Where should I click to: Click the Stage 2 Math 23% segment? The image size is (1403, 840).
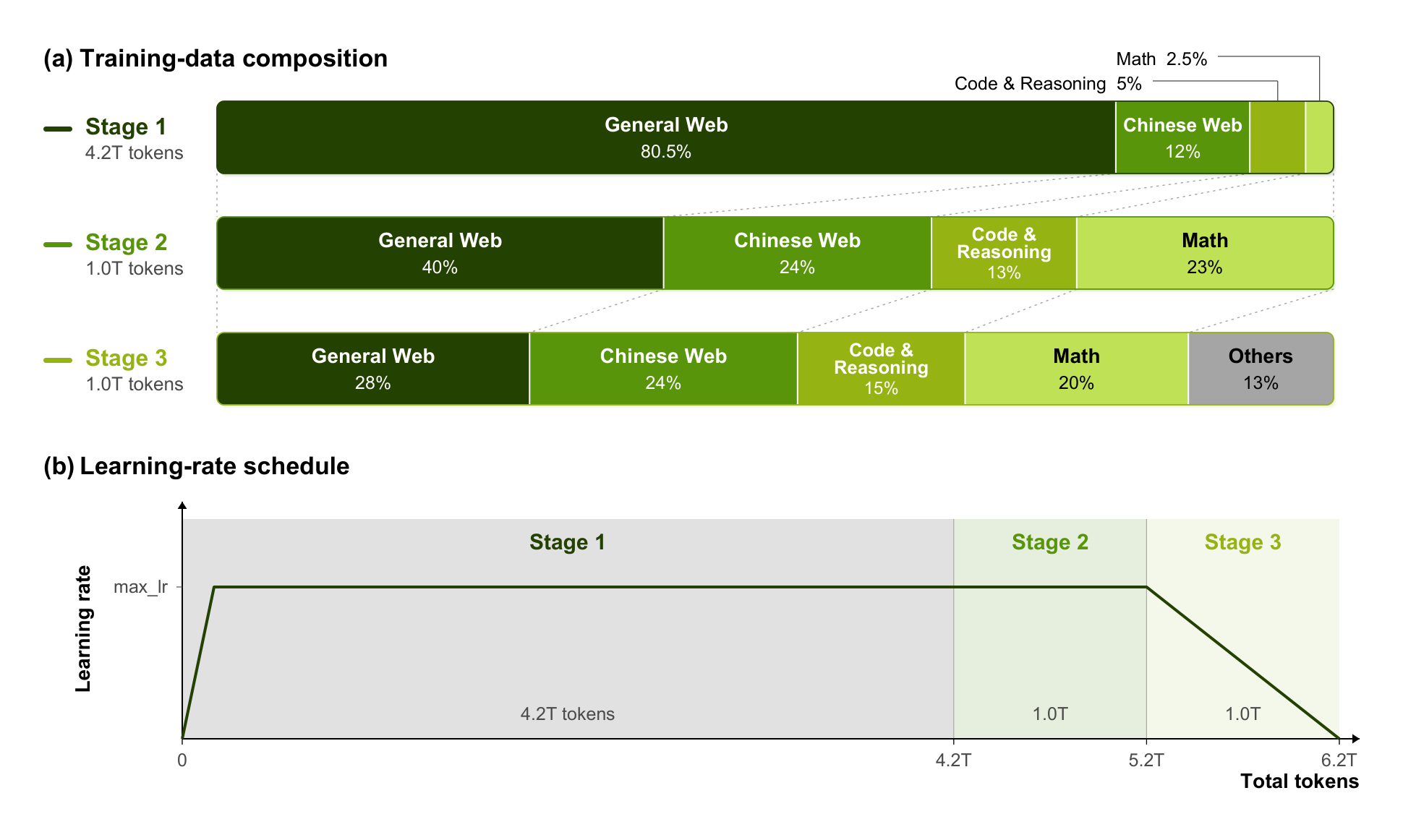pos(1205,253)
